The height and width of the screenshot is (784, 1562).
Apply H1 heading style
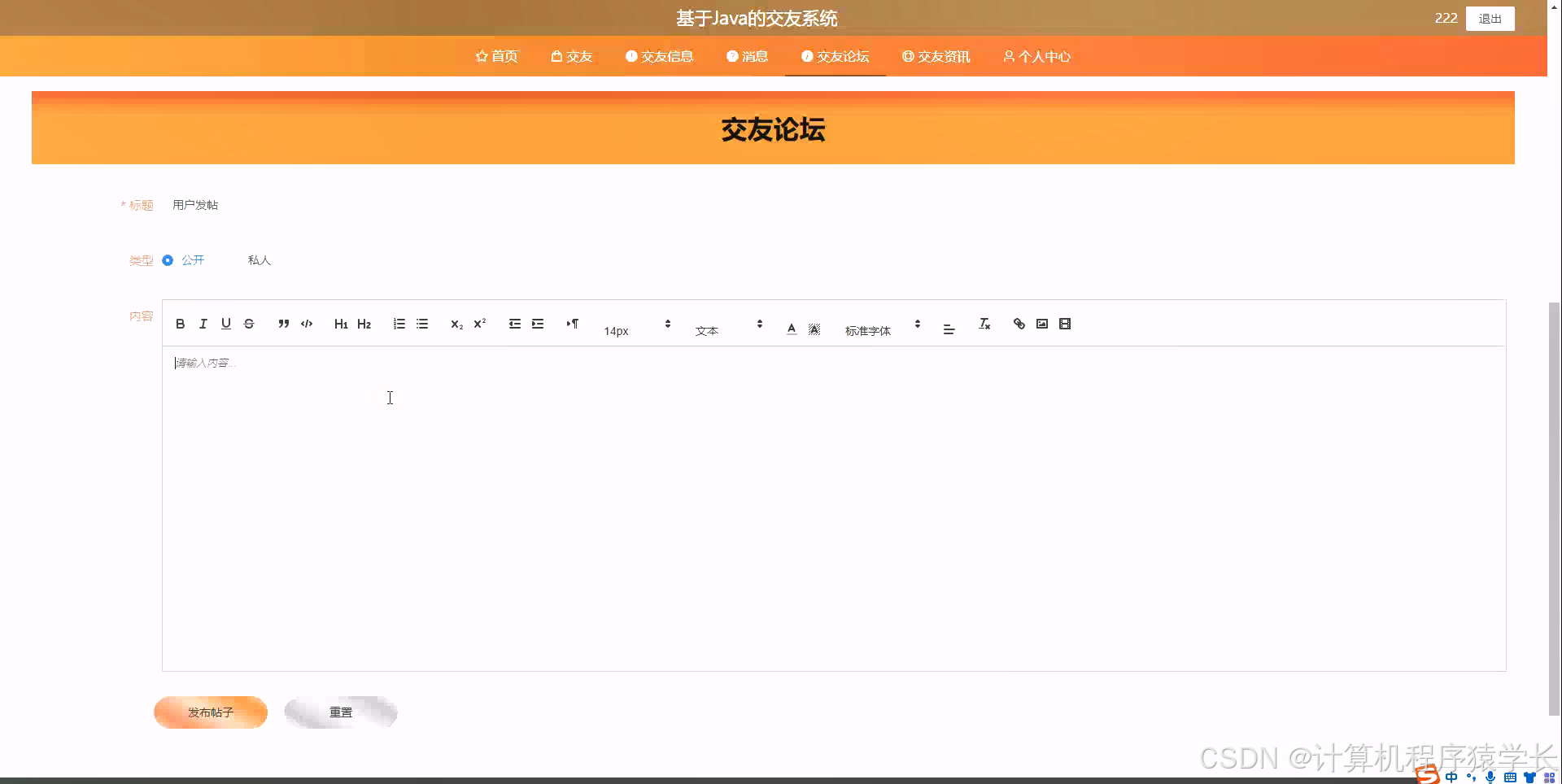[341, 324]
